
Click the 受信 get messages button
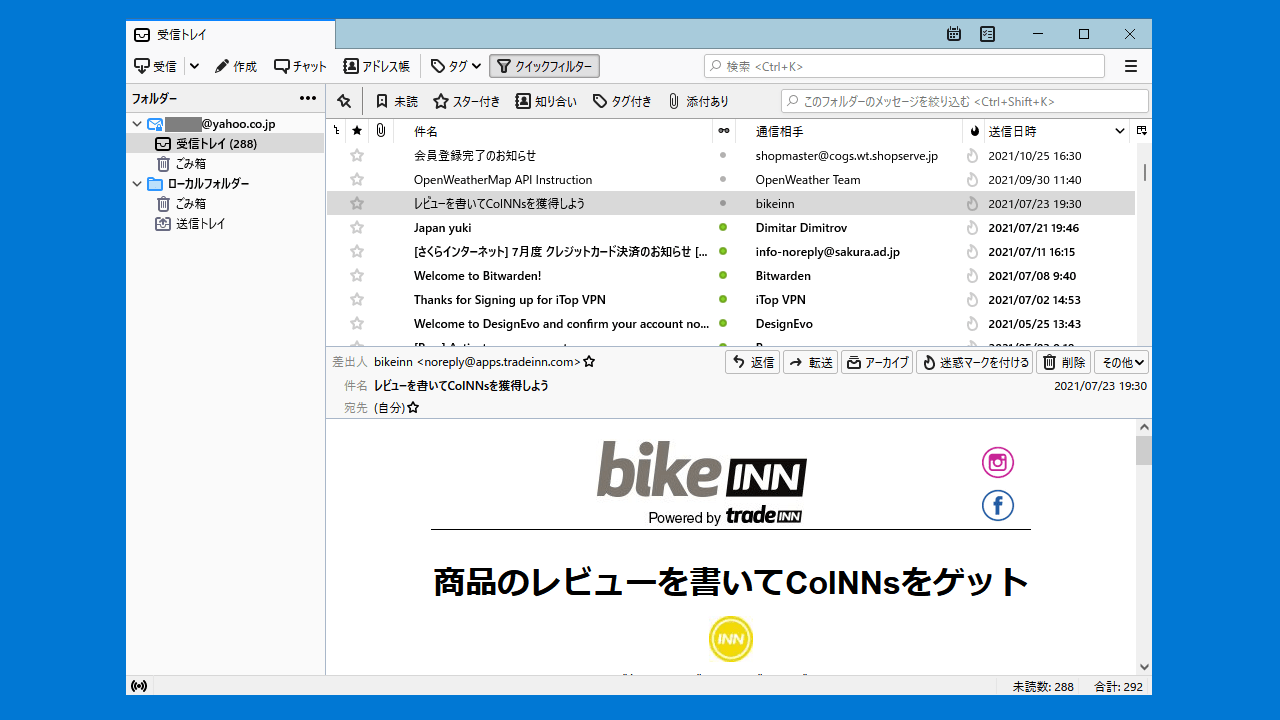(x=155, y=66)
